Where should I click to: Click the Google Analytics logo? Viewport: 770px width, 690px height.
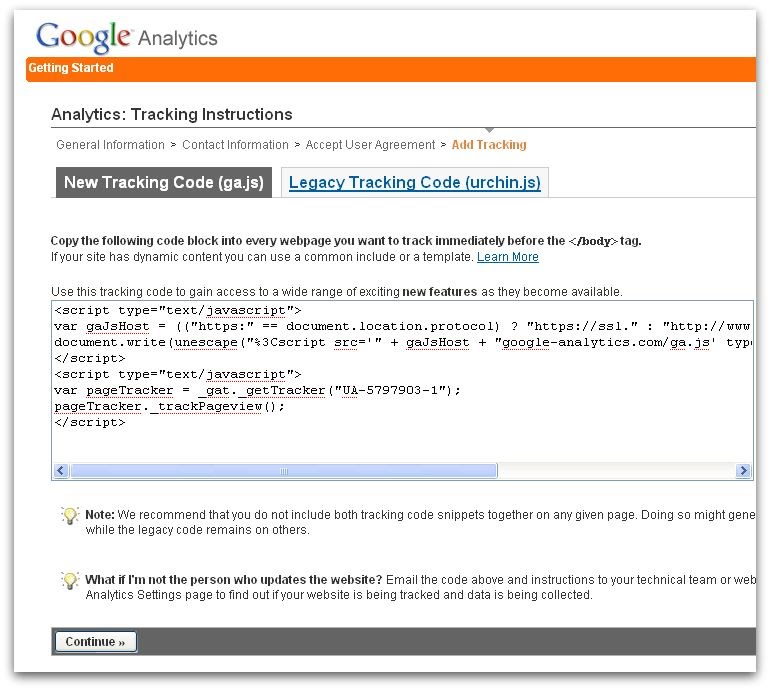point(127,37)
